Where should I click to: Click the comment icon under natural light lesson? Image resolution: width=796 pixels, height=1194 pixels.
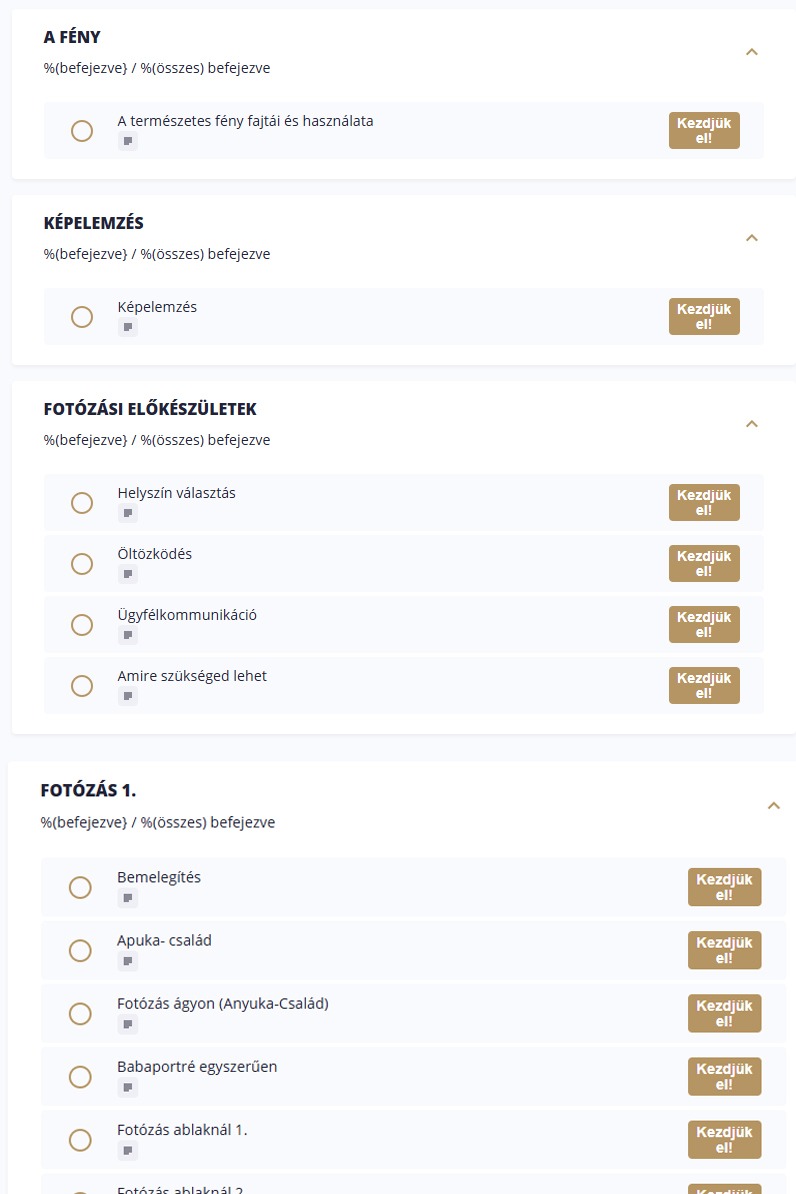coord(127,141)
